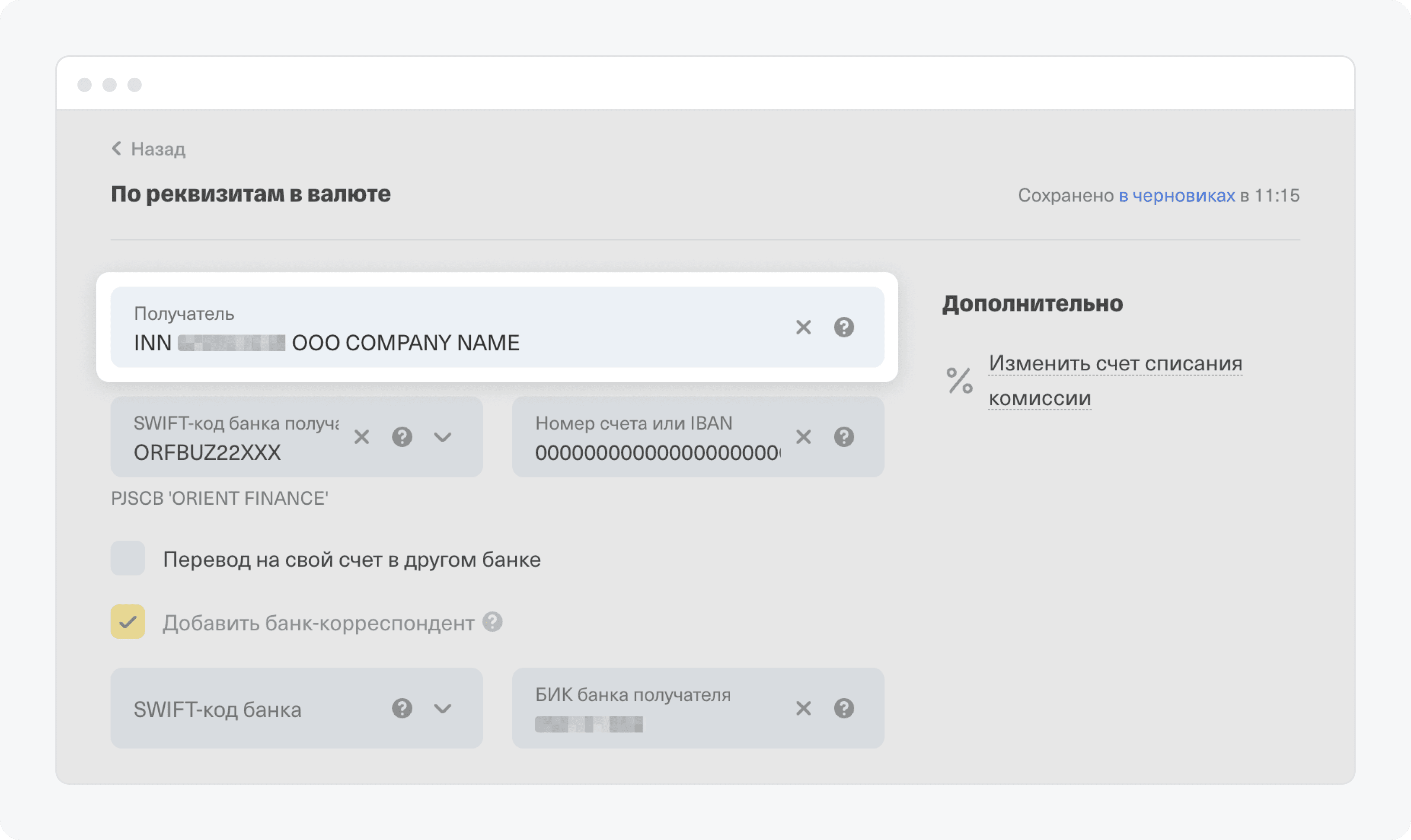Show help for БИК банка получателя
The height and width of the screenshot is (840, 1411).
click(844, 708)
